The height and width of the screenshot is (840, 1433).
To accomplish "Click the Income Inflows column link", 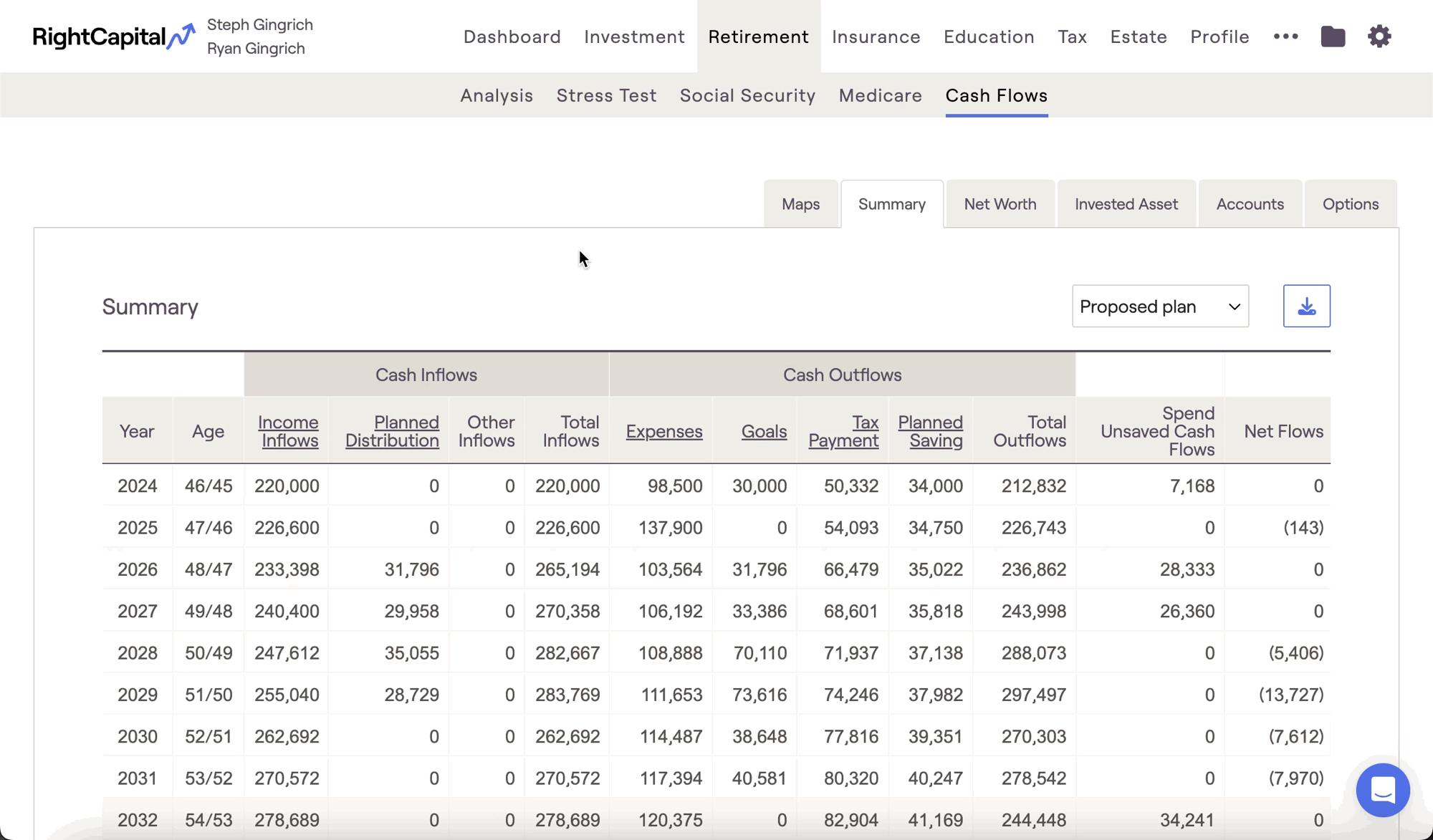I will pyautogui.click(x=288, y=431).
